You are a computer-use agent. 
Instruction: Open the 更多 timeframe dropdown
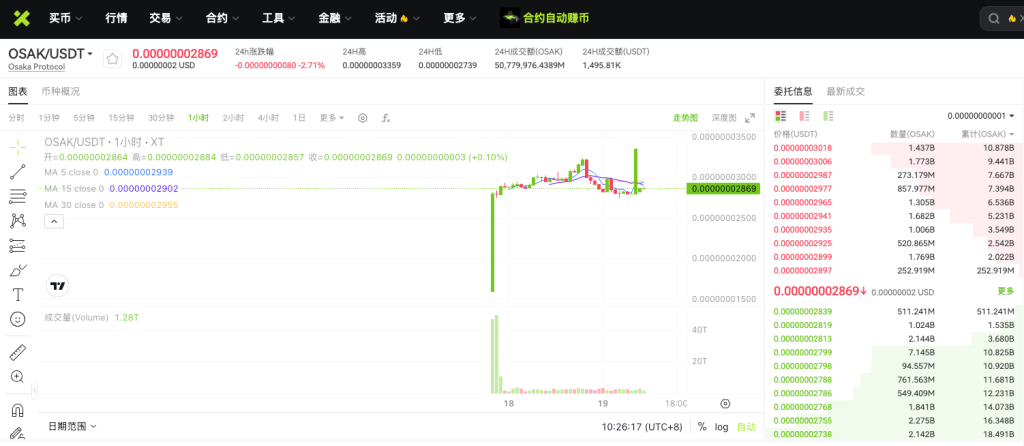(332, 118)
